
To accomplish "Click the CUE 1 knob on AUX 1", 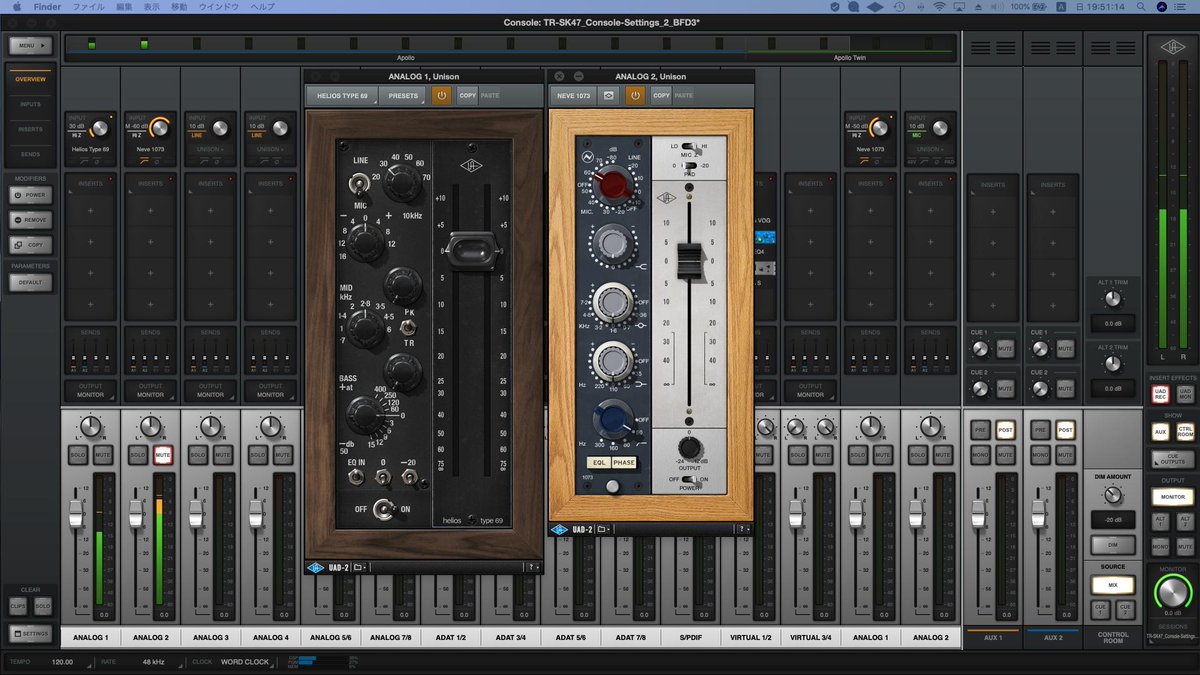I will 980,349.
